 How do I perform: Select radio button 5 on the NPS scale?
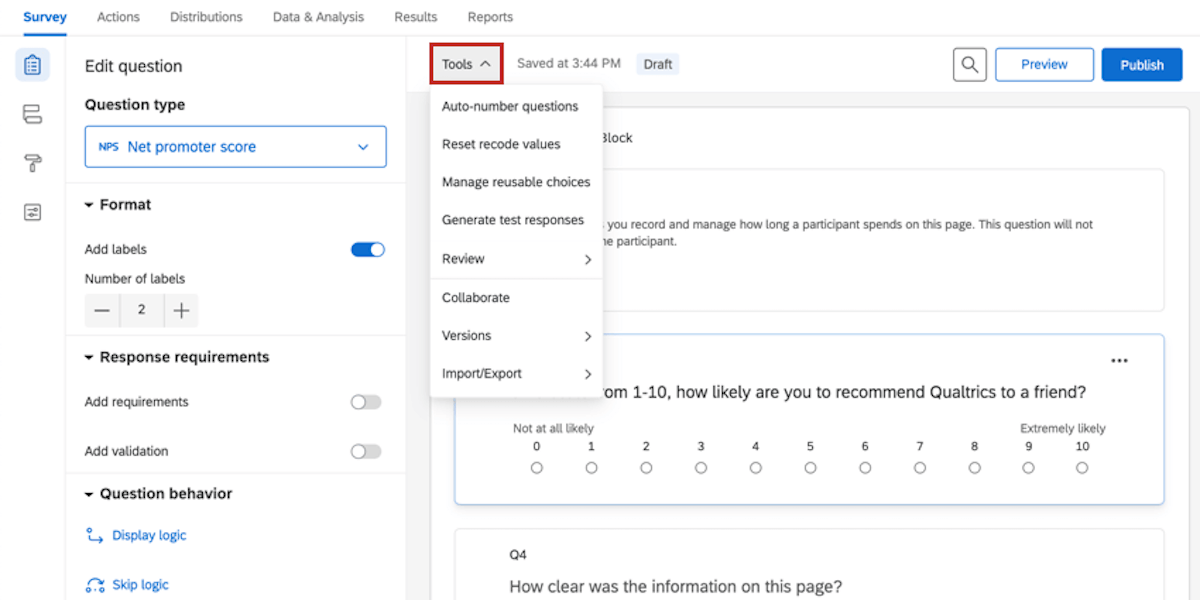click(810, 466)
